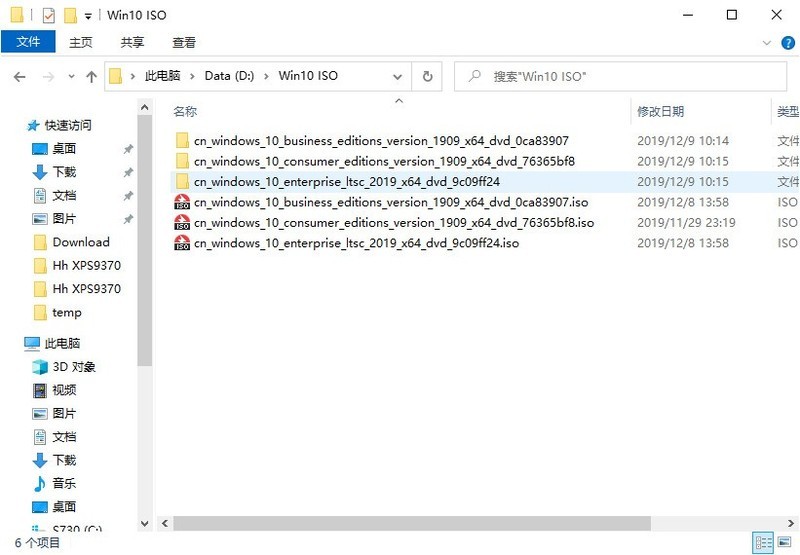Open the address bar history dropdown
Image resolution: width=800 pixels, height=555 pixels.
pos(397,77)
